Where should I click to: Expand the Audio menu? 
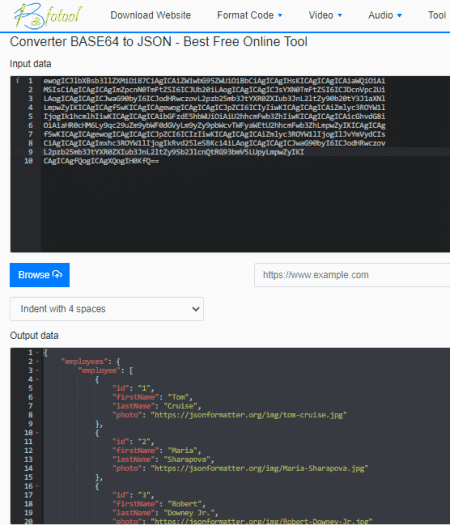click(385, 15)
